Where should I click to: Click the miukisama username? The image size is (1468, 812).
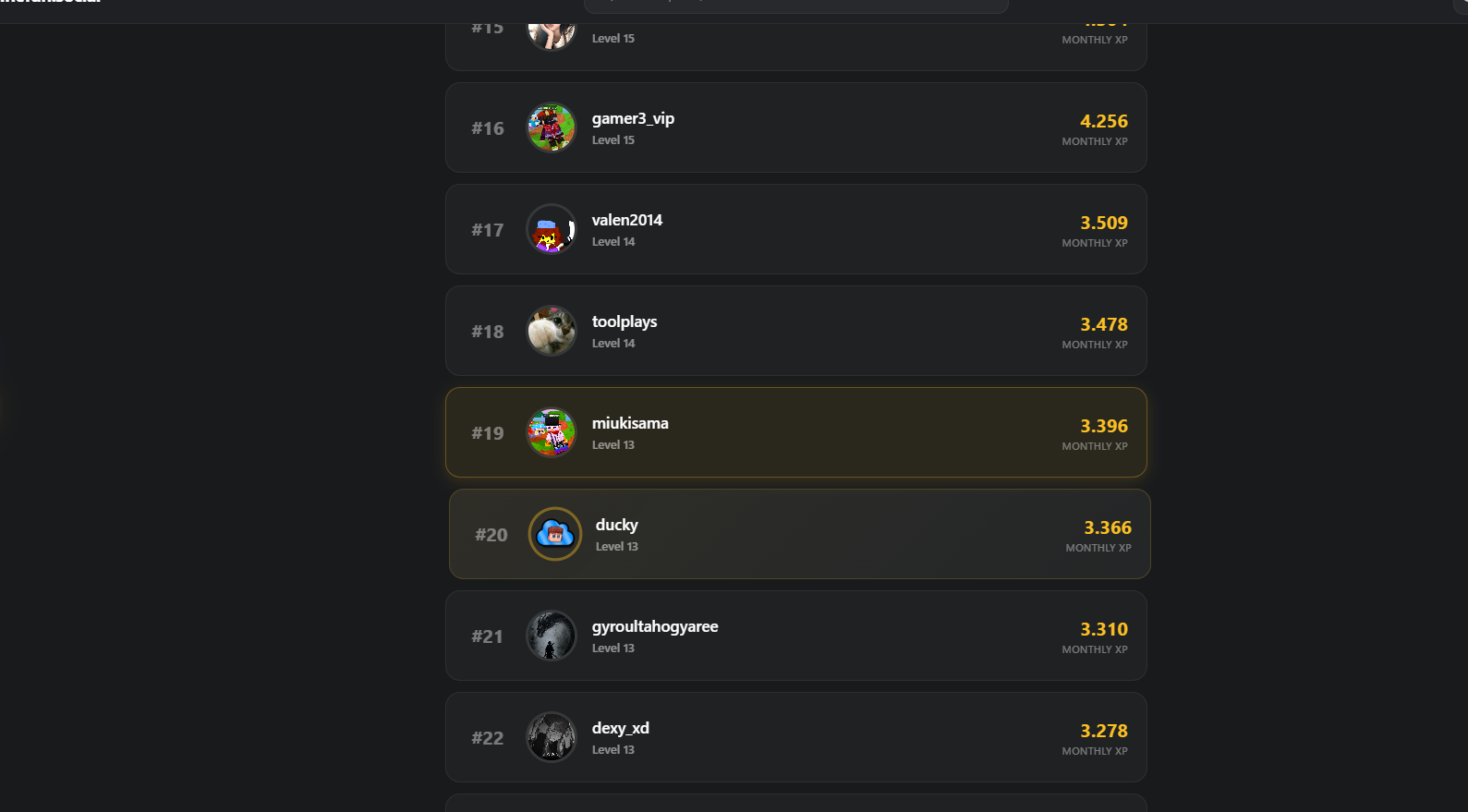[630, 423]
